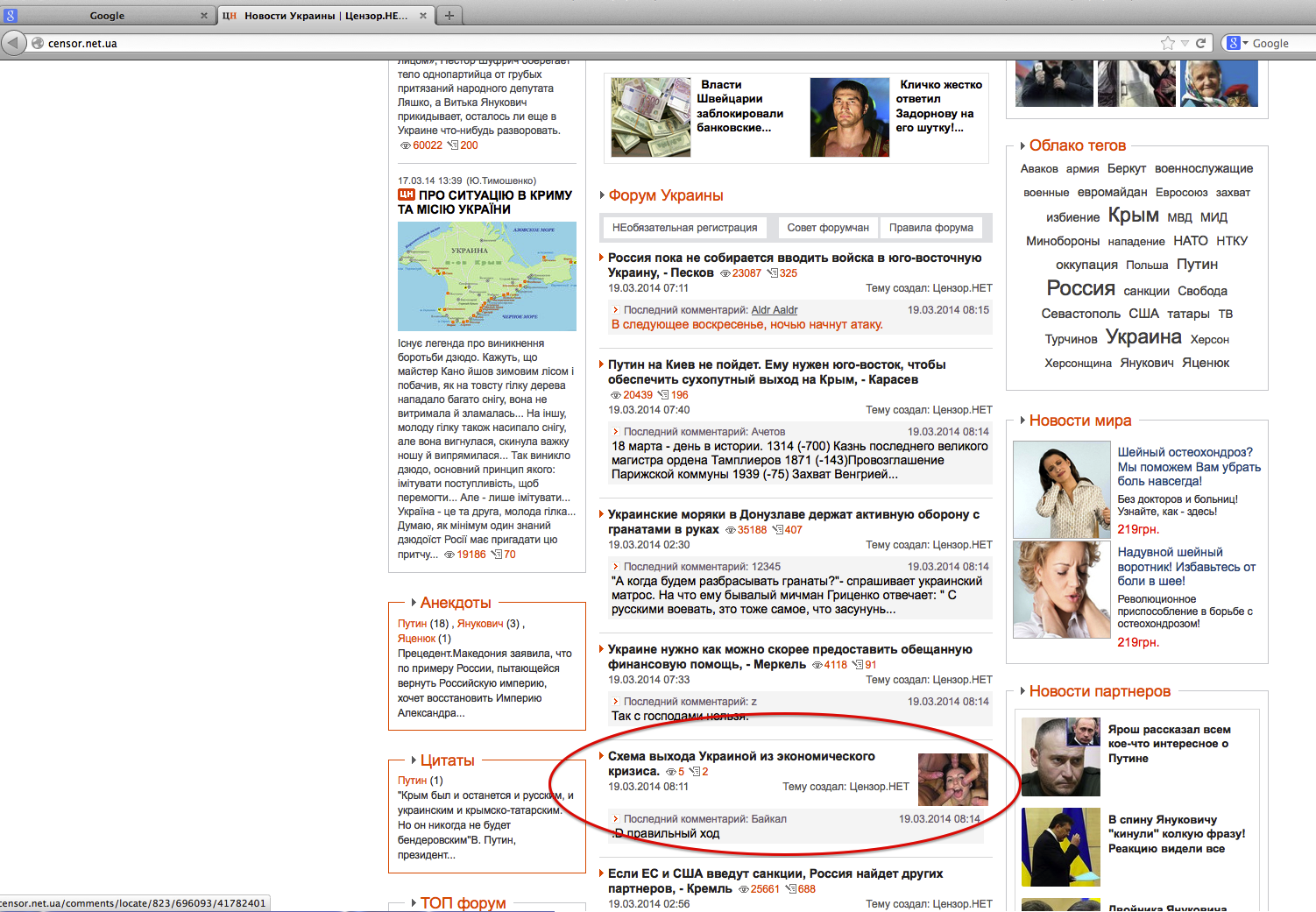Select the Новости Украины Цензор.НЕТ tab
This screenshot has width=1316, height=912.
324,15
